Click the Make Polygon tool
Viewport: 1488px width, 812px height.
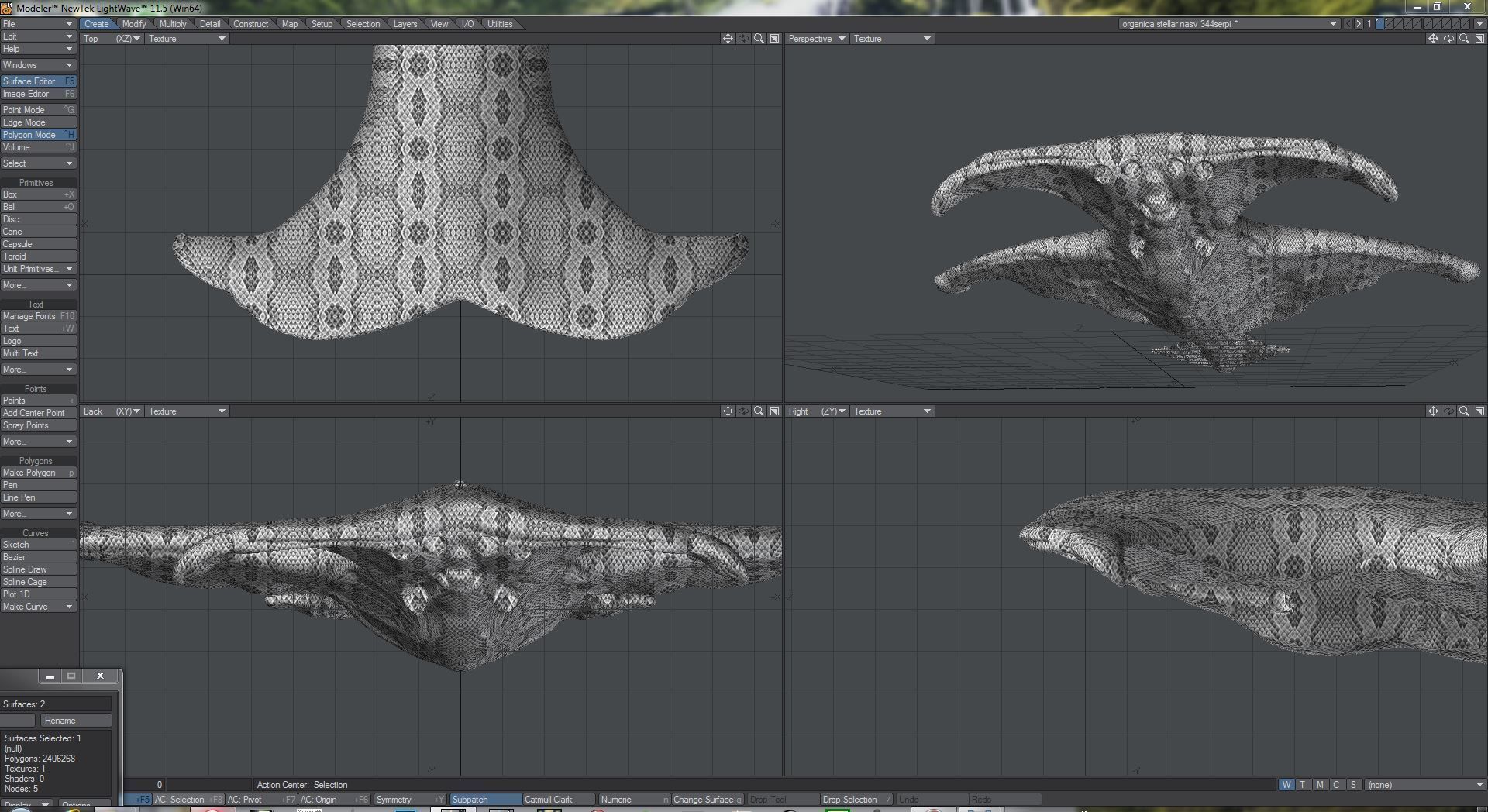click(x=38, y=473)
